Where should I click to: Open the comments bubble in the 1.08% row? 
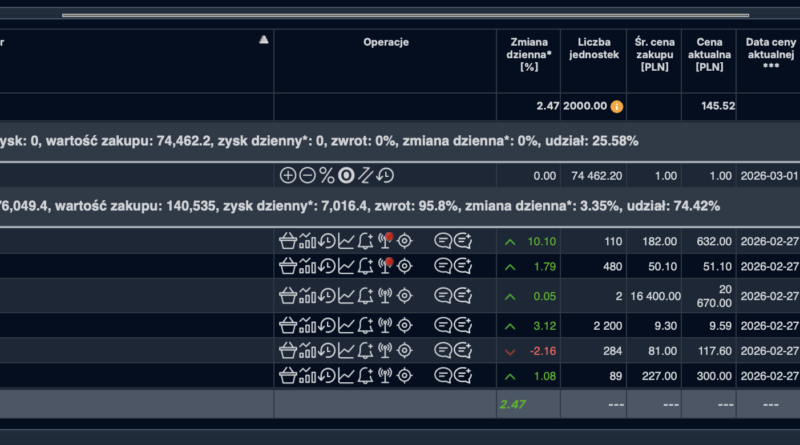point(443,375)
